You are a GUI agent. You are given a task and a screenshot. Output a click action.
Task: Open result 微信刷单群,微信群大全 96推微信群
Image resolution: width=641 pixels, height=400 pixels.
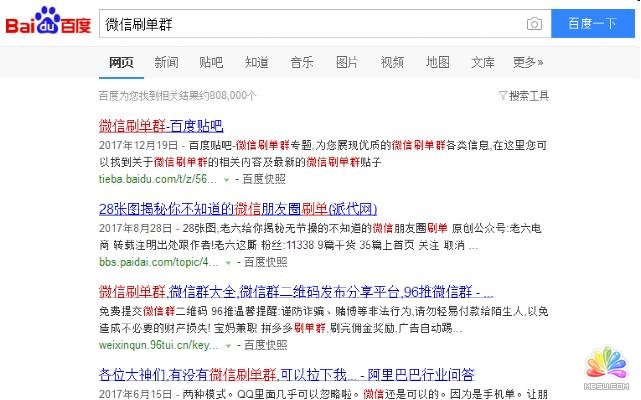[296, 292]
